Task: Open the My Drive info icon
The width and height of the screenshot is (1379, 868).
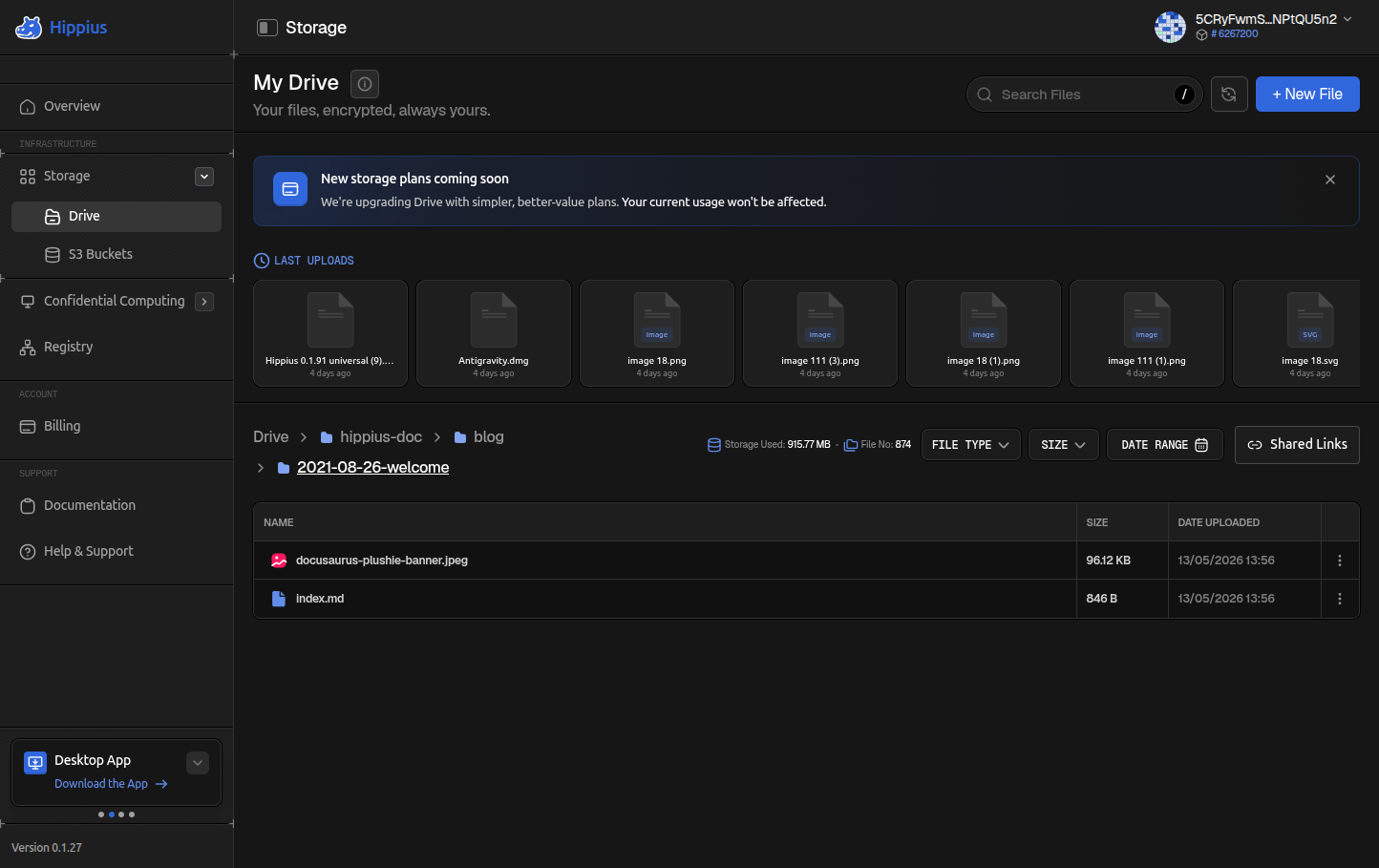Action: click(x=365, y=84)
